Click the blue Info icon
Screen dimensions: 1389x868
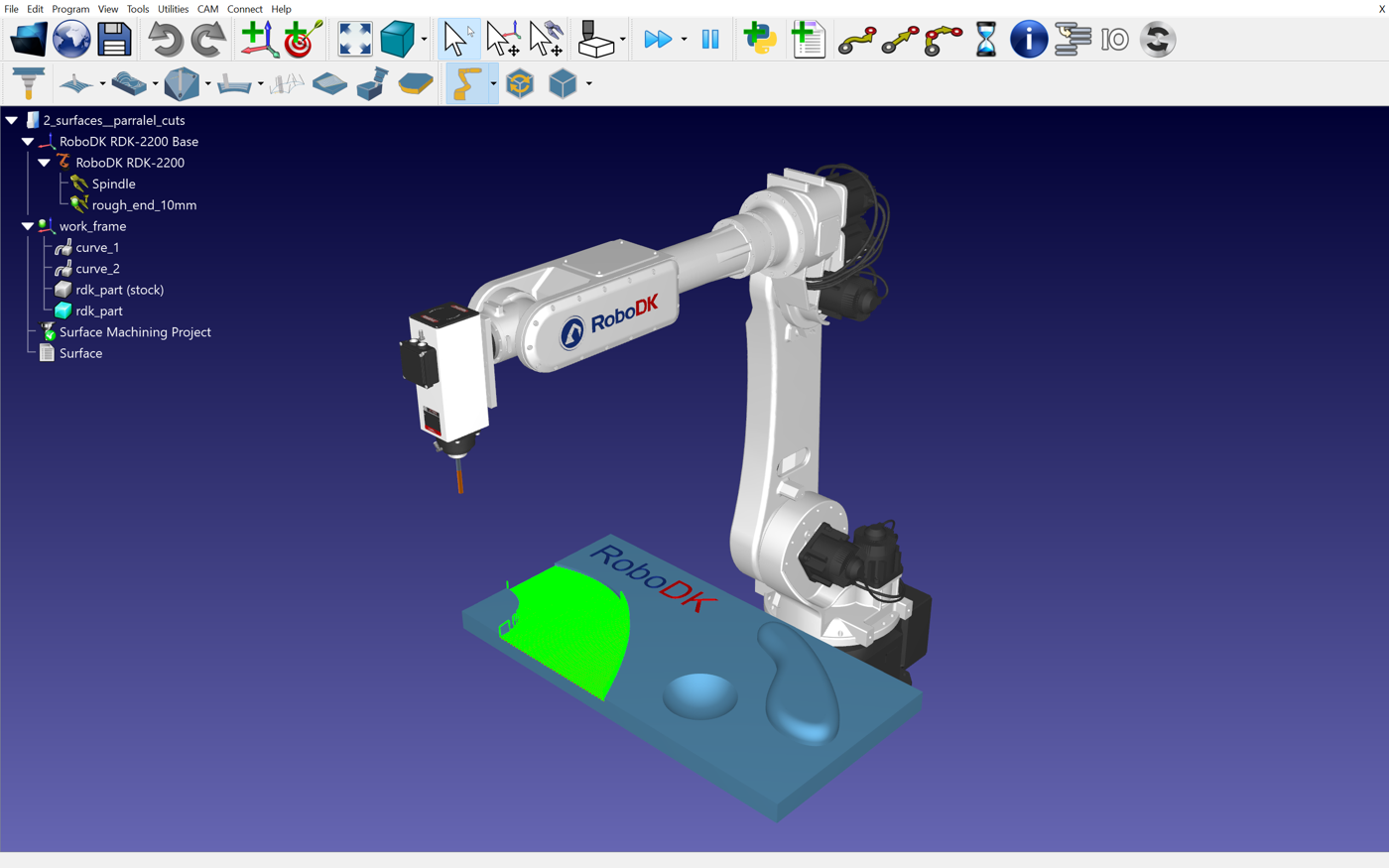click(1029, 39)
